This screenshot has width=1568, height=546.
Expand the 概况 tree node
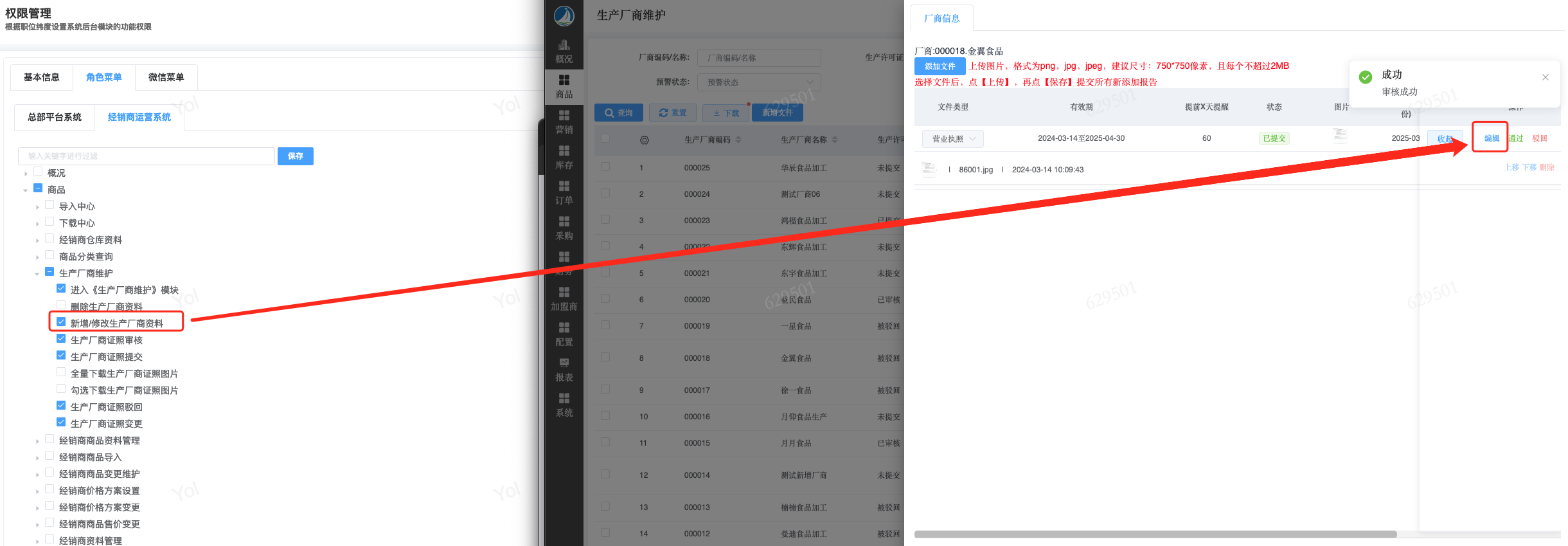(26, 174)
